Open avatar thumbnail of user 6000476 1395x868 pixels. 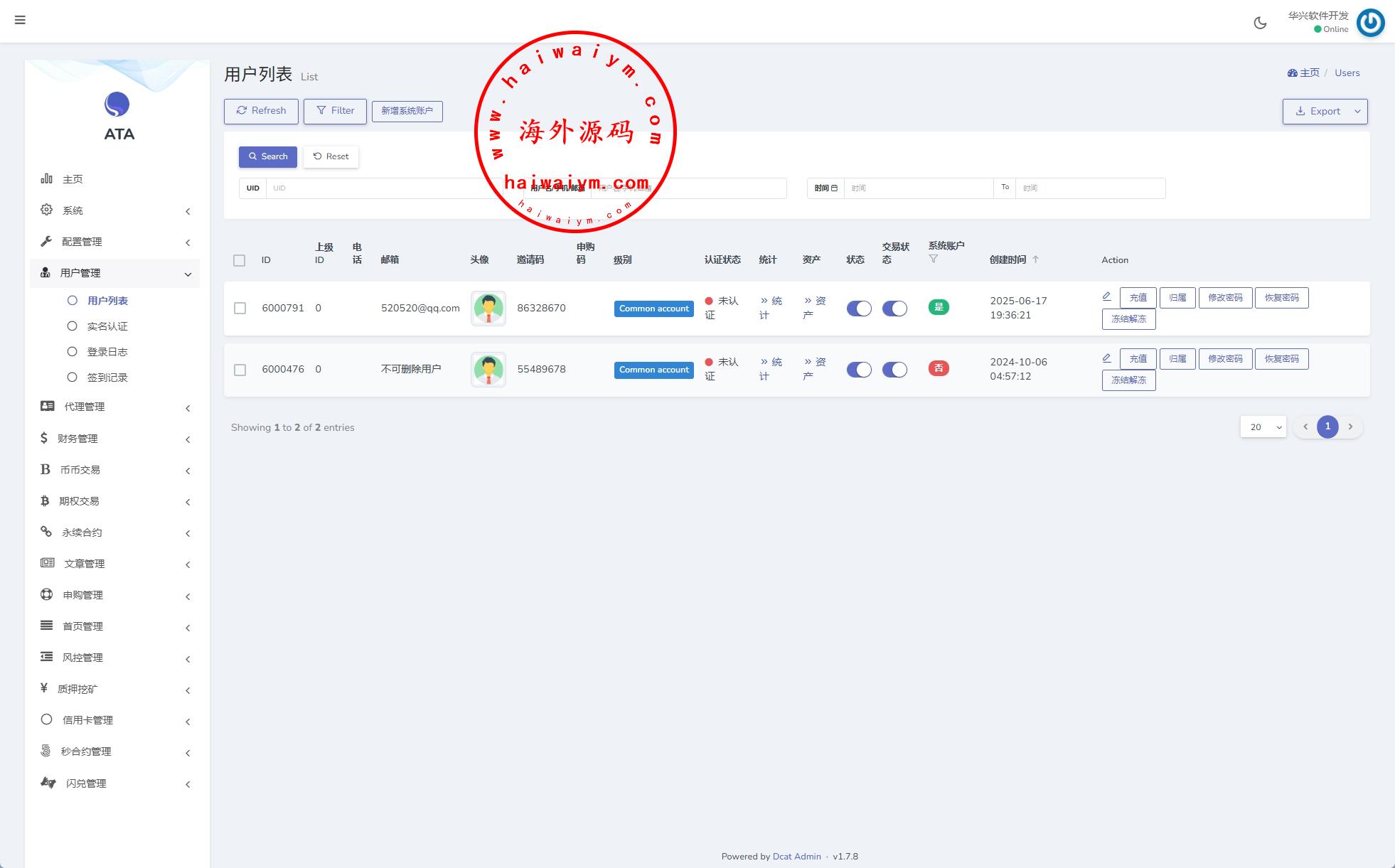488,370
